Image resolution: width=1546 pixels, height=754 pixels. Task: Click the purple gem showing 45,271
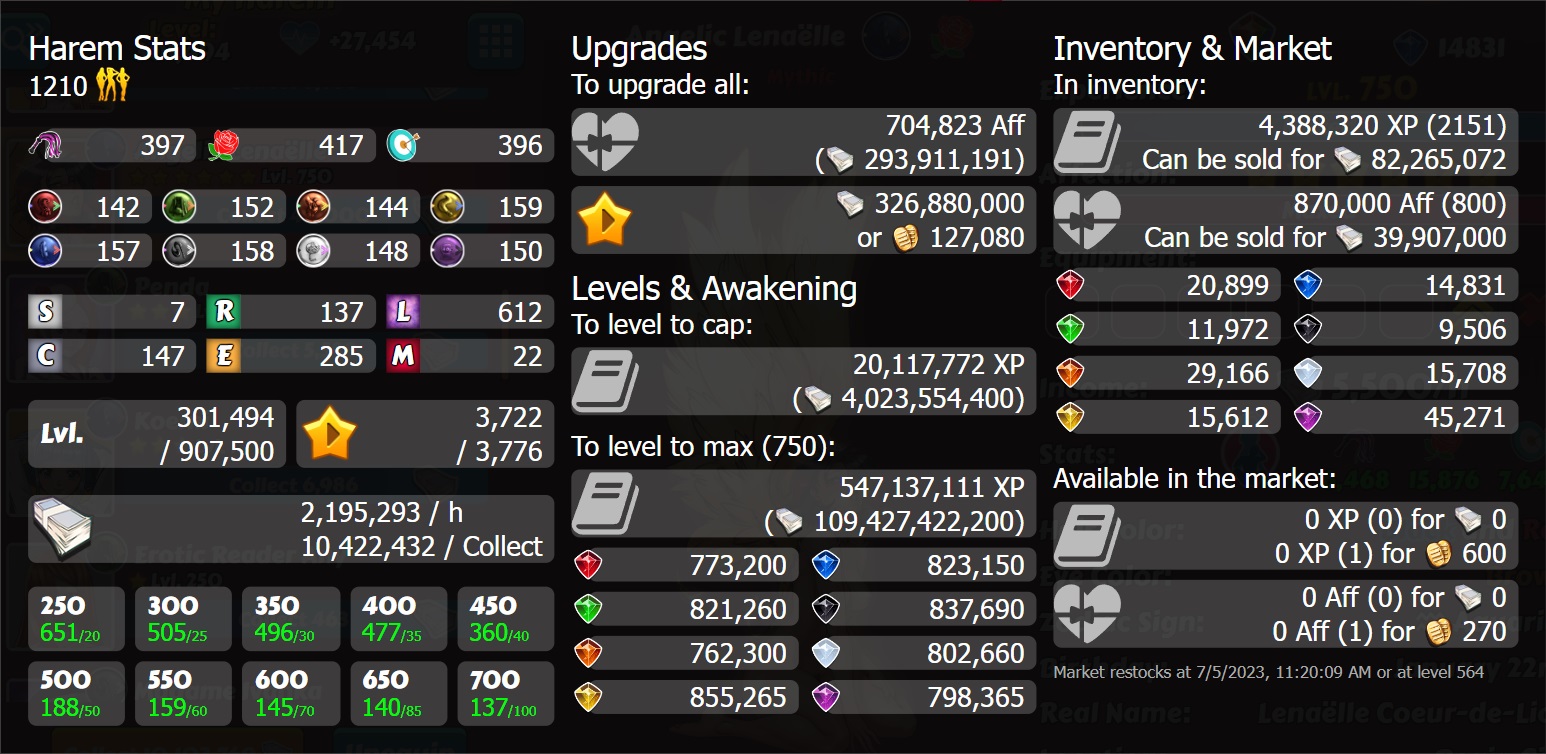pyautogui.click(x=1308, y=417)
